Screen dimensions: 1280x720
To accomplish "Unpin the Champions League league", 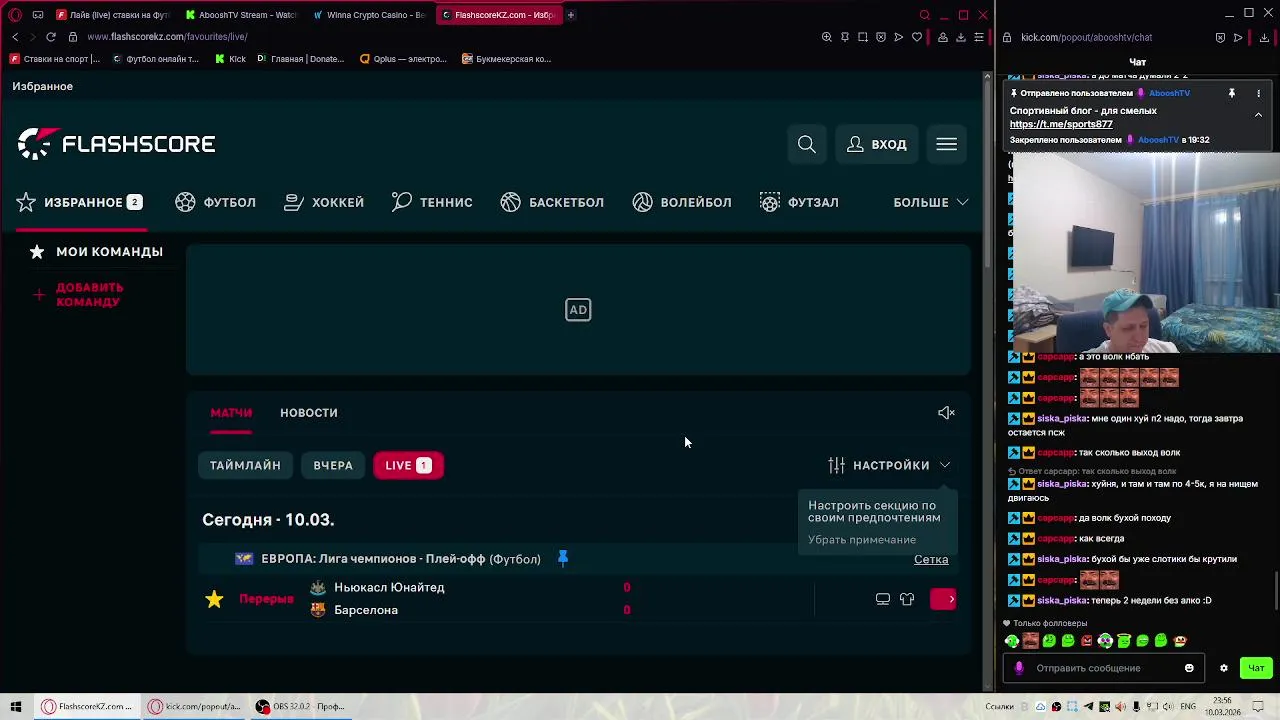I will (563, 558).
